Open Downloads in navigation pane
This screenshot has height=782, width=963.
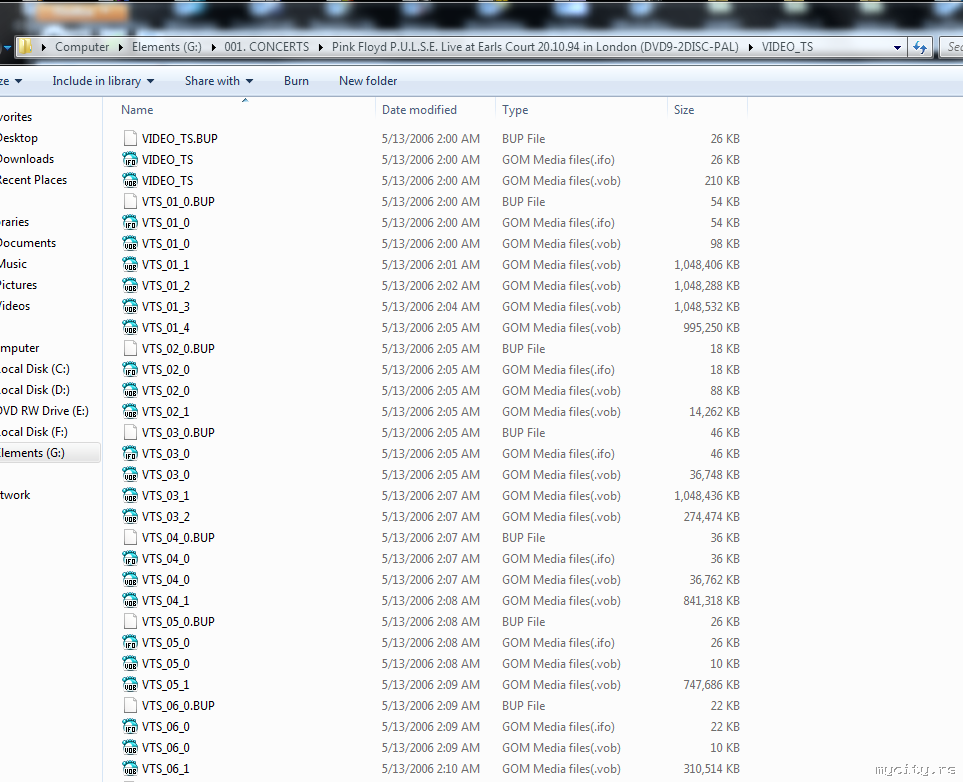tap(26, 159)
